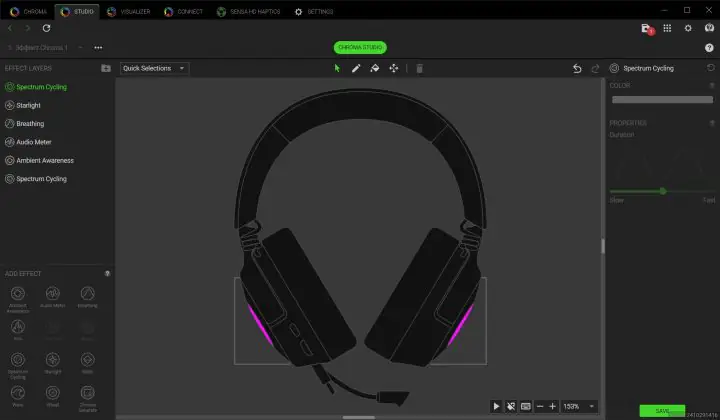
Task: Adjust the Duration speed slider handle
Action: point(663,191)
